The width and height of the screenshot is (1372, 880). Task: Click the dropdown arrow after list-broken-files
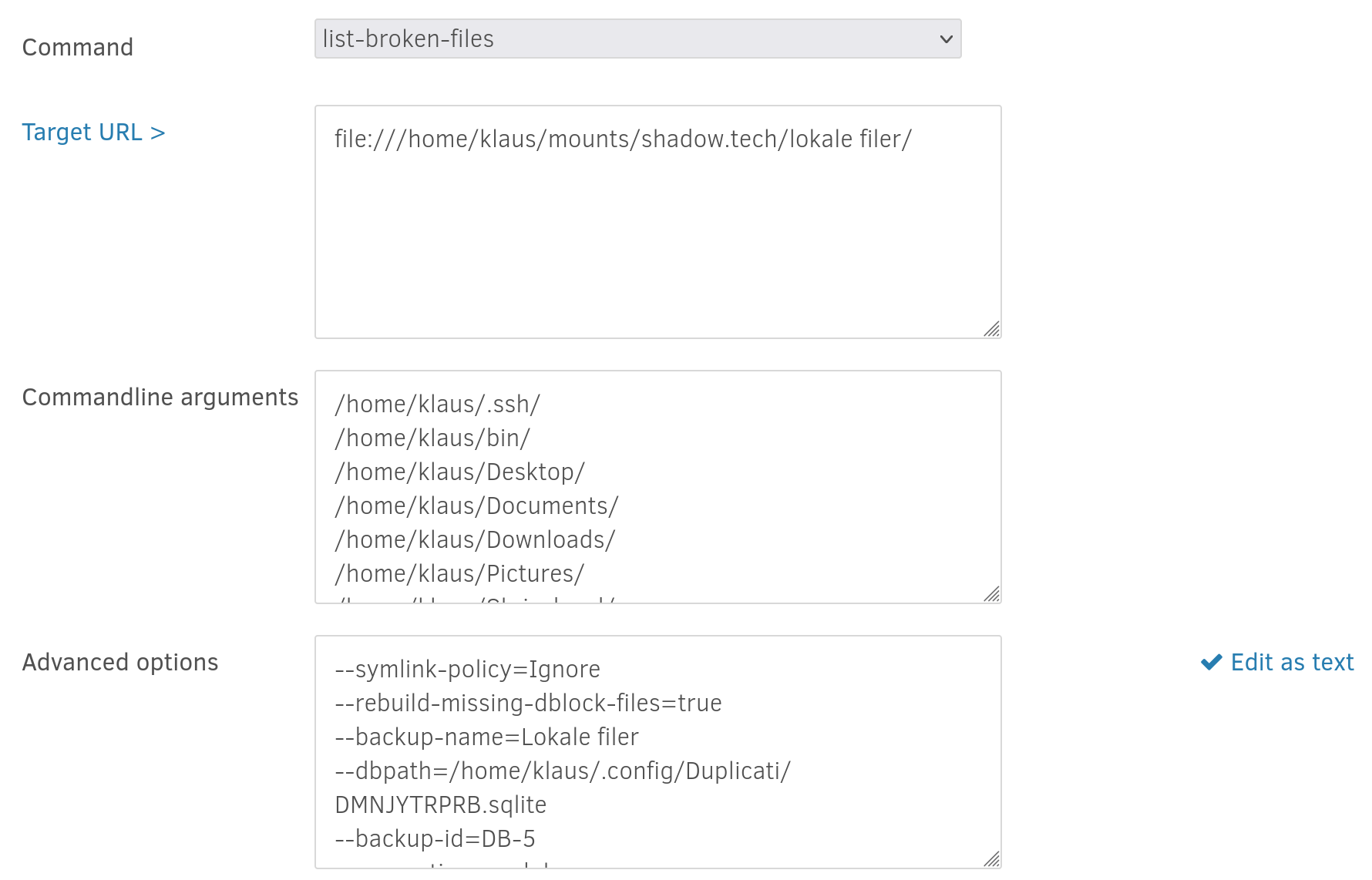point(946,39)
